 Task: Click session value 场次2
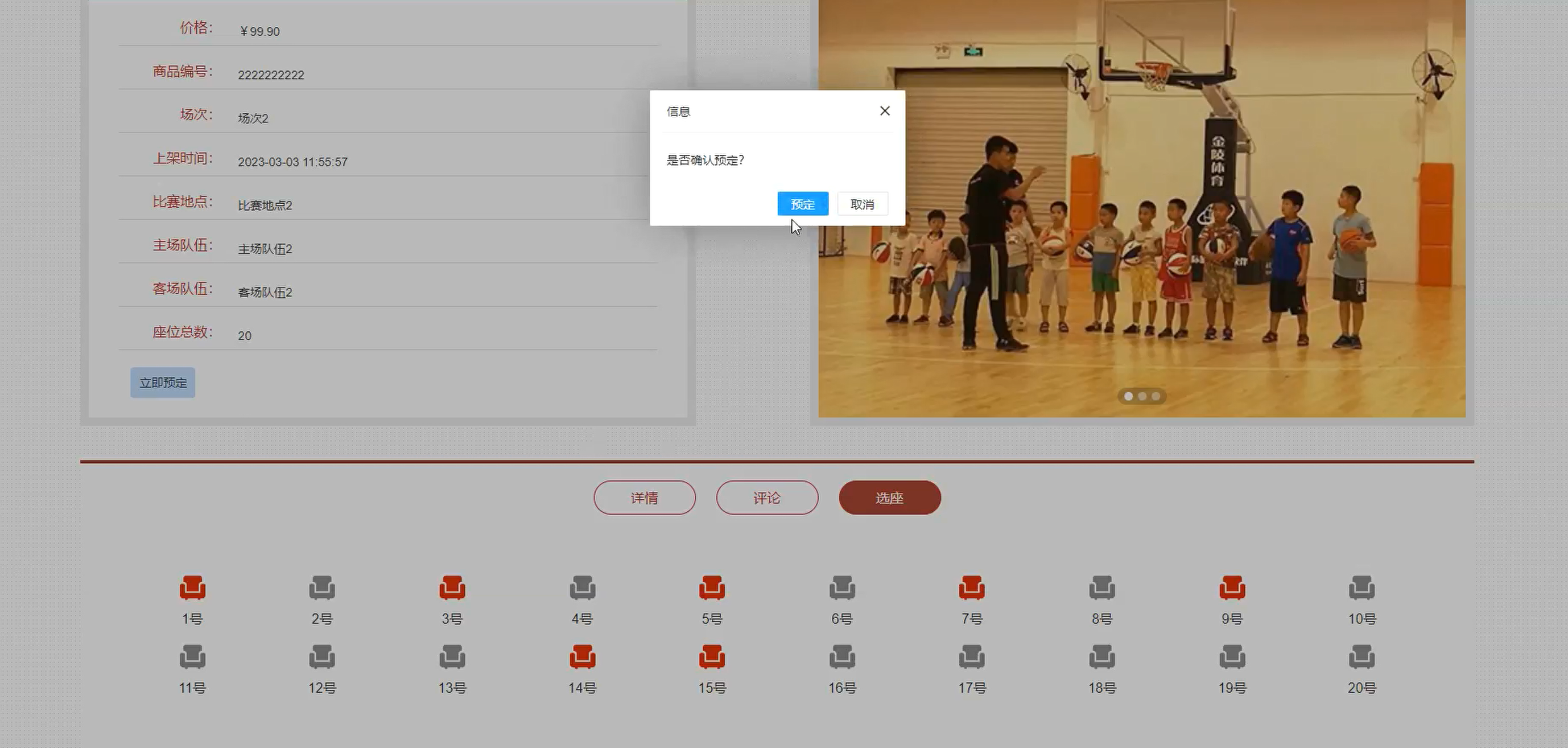point(253,118)
